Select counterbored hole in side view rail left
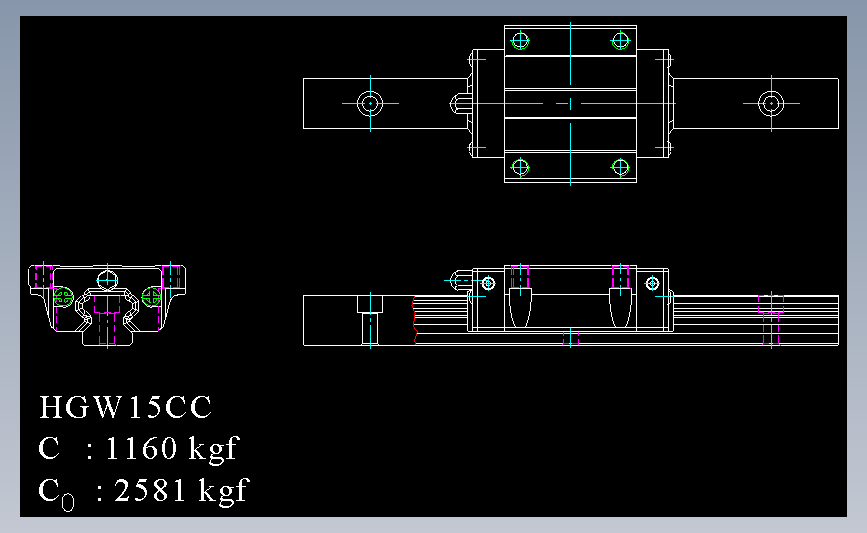 pos(370,320)
